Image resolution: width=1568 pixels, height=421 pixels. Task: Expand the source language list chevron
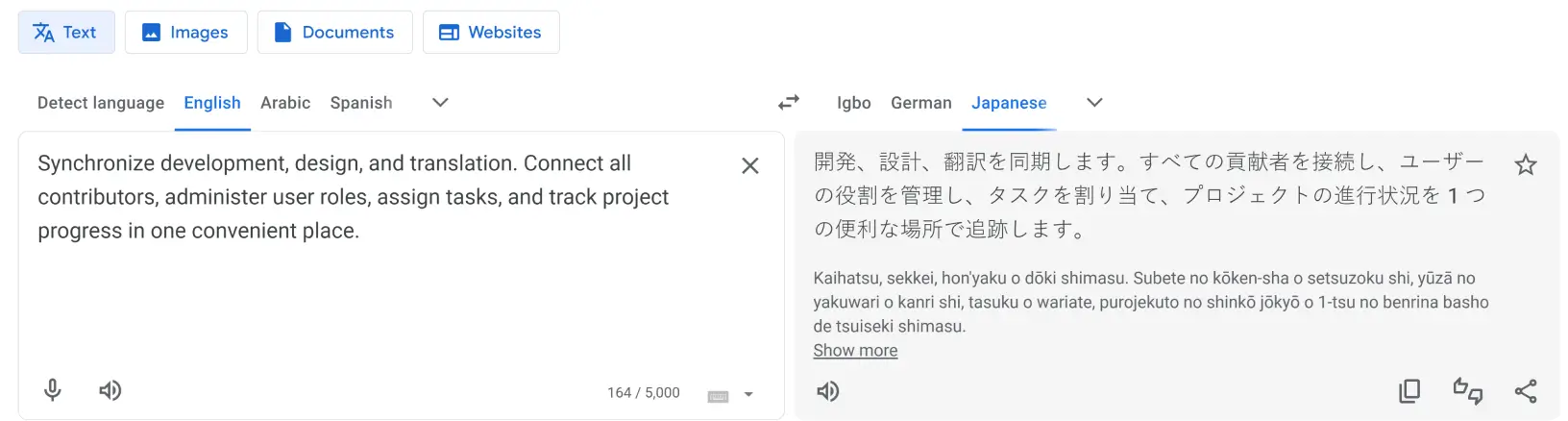[x=440, y=103]
